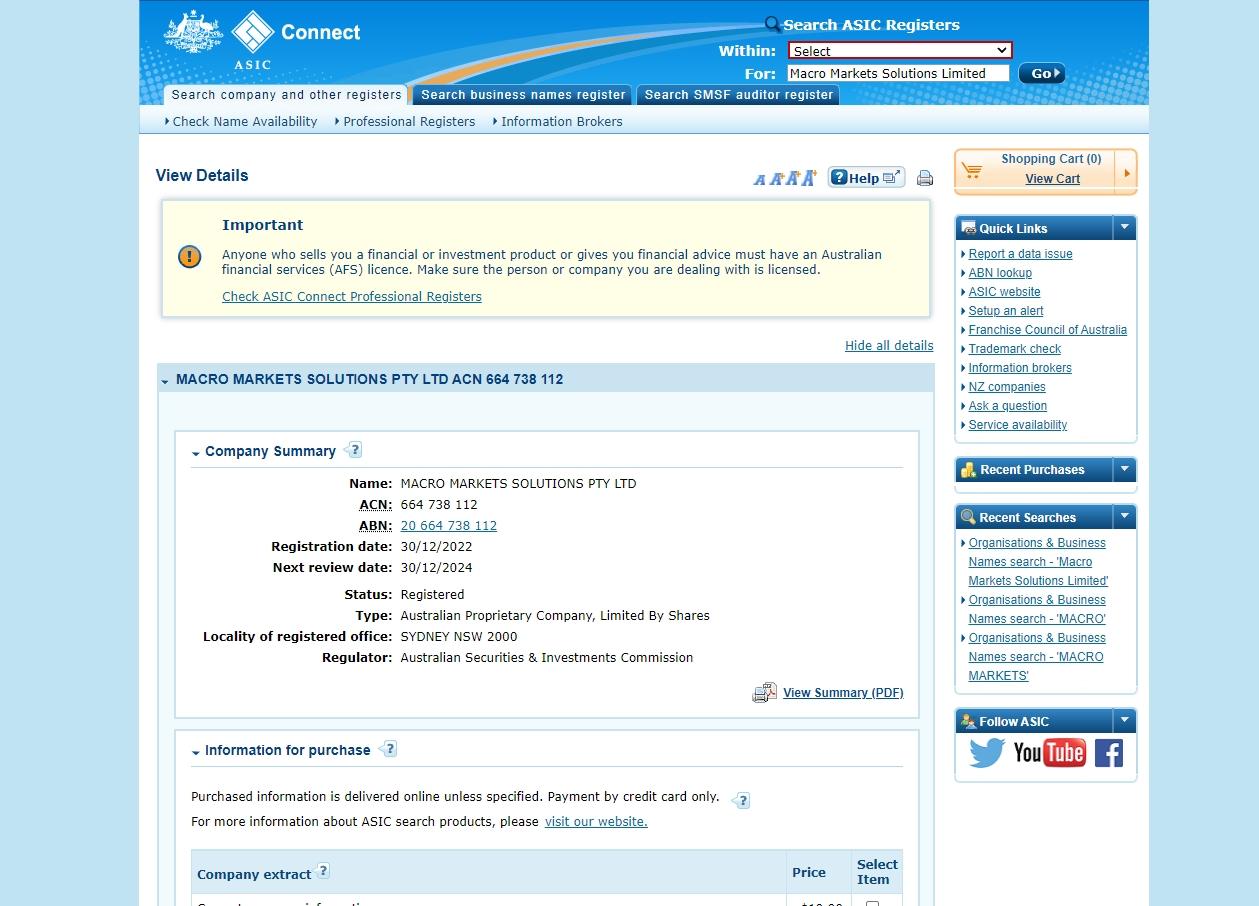This screenshot has width=1259, height=906.
Task: Open ASIC website quick link
Action: pos(1004,292)
